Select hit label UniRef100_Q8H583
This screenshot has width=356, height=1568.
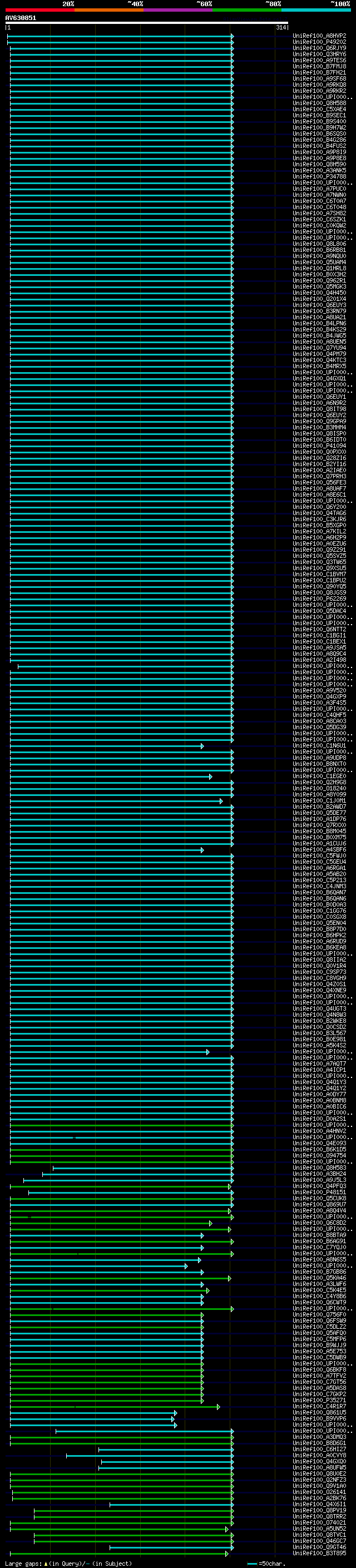[x=319, y=1168]
